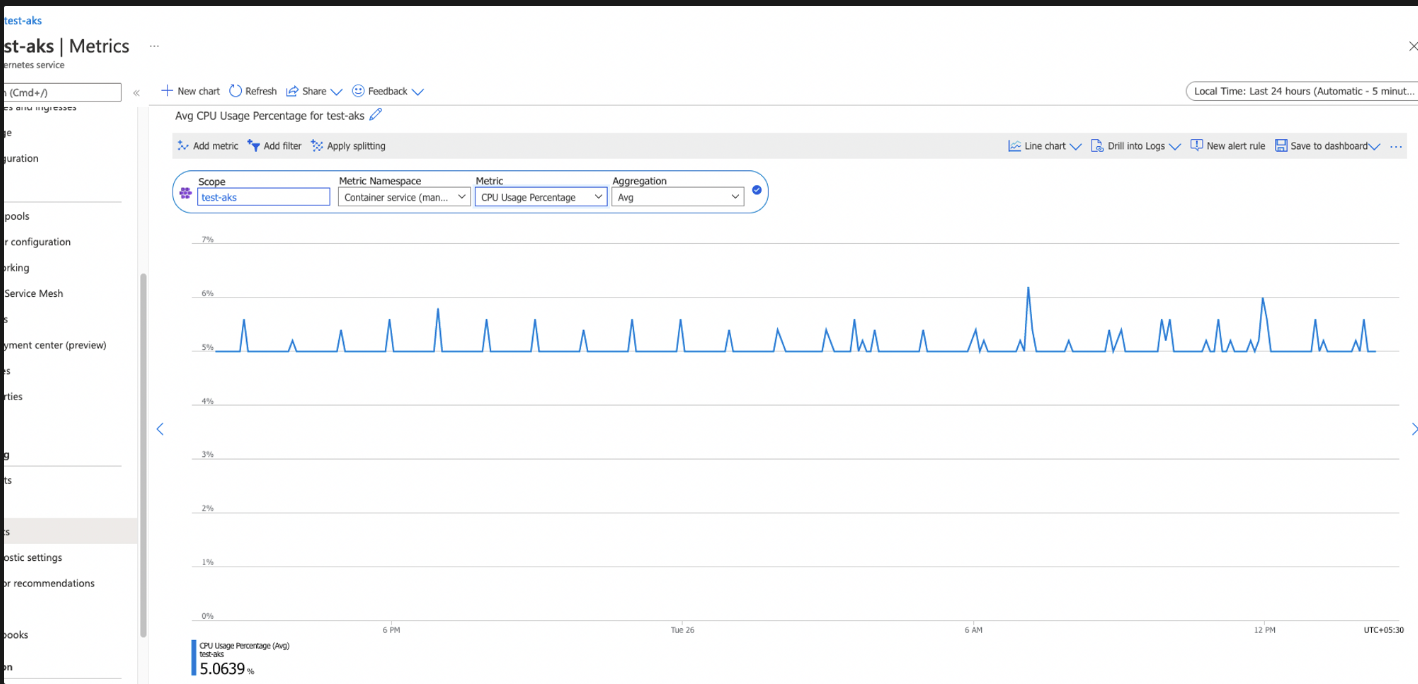The height and width of the screenshot is (684, 1418).
Task: Open Networking in the sidebar
Action: click(x=15, y=267)
